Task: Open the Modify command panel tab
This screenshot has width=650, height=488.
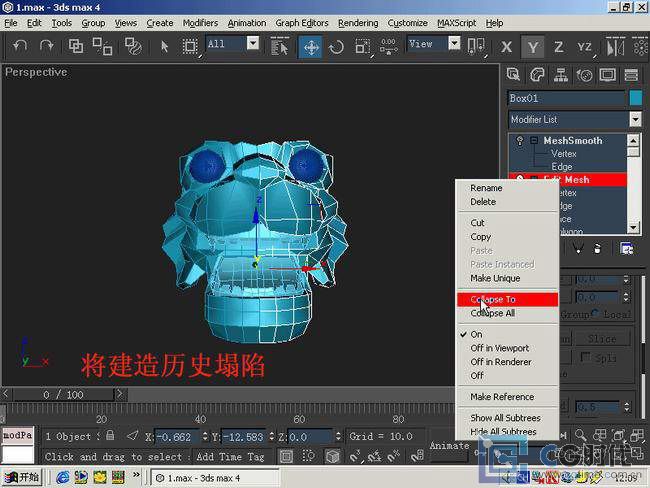Action: tap(537, 75)
